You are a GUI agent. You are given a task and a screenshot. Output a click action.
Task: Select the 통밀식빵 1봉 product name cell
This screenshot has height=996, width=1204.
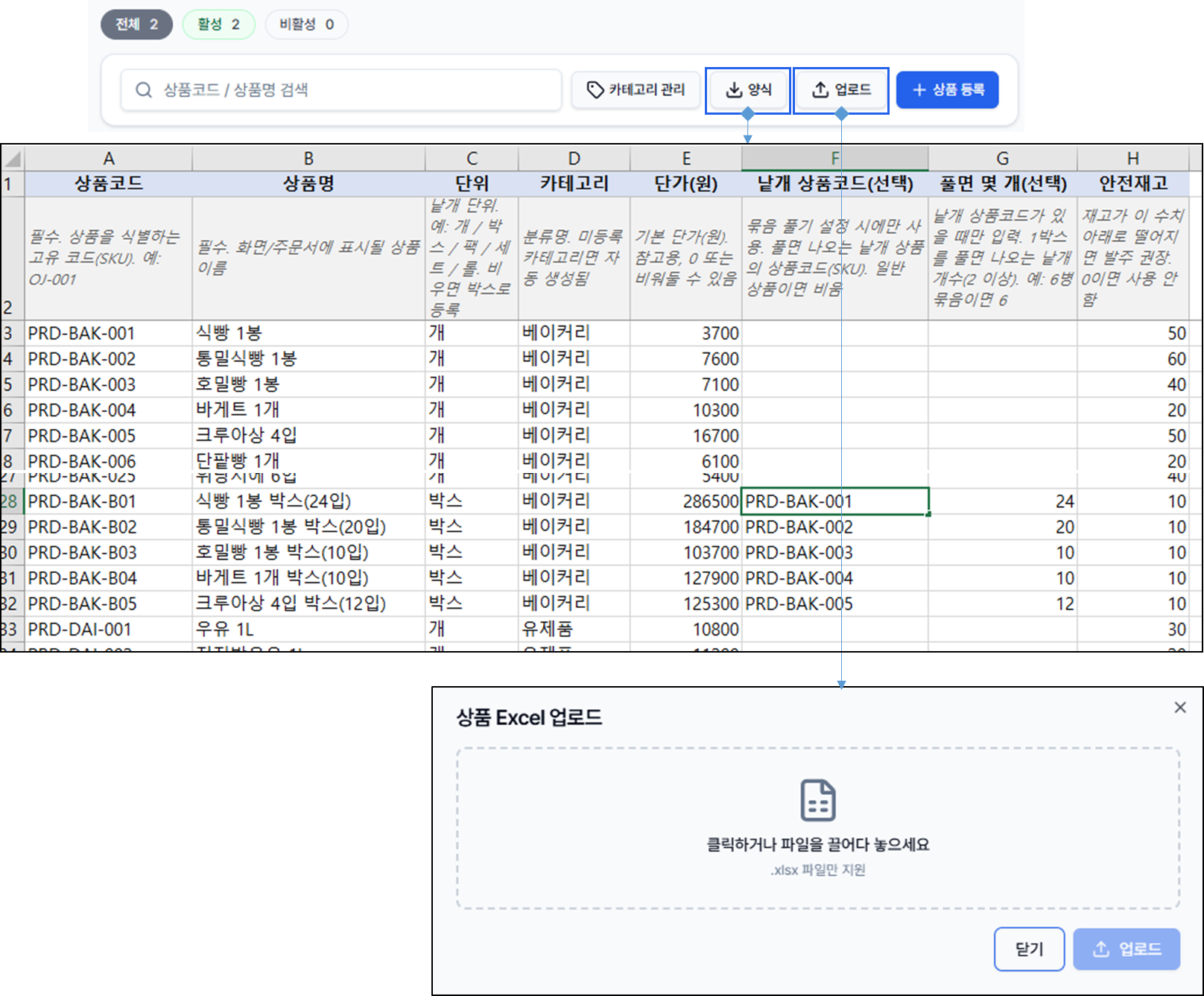point(308,359)
